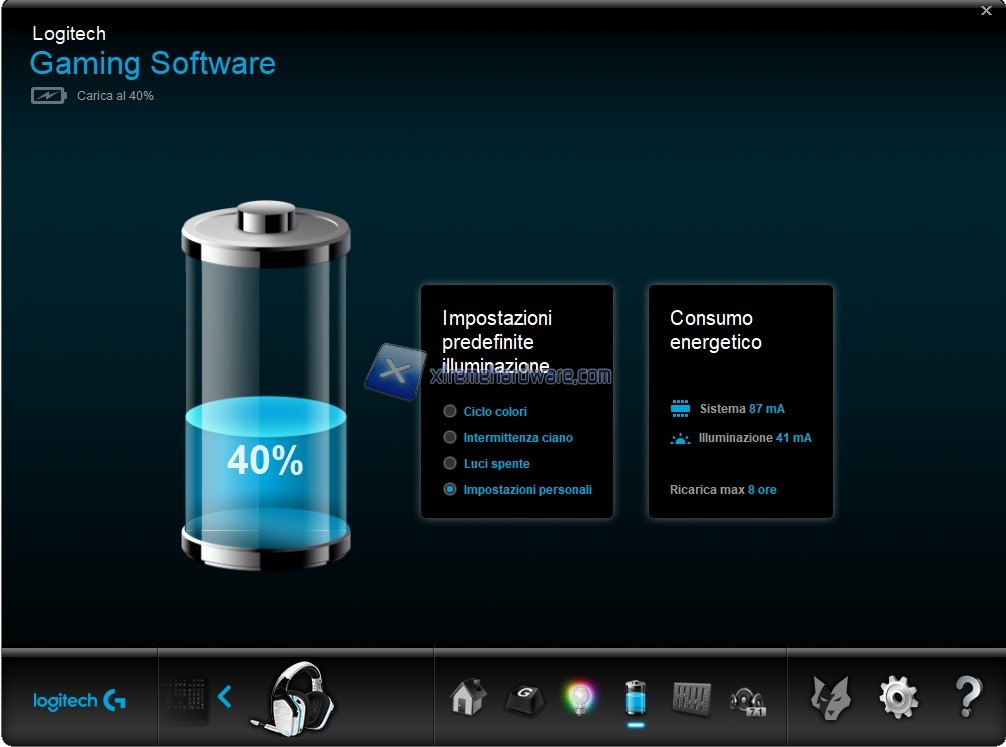The image size is (1006, 747).
Task: Open the lighting color bulb icon
Action: point(579,697)
